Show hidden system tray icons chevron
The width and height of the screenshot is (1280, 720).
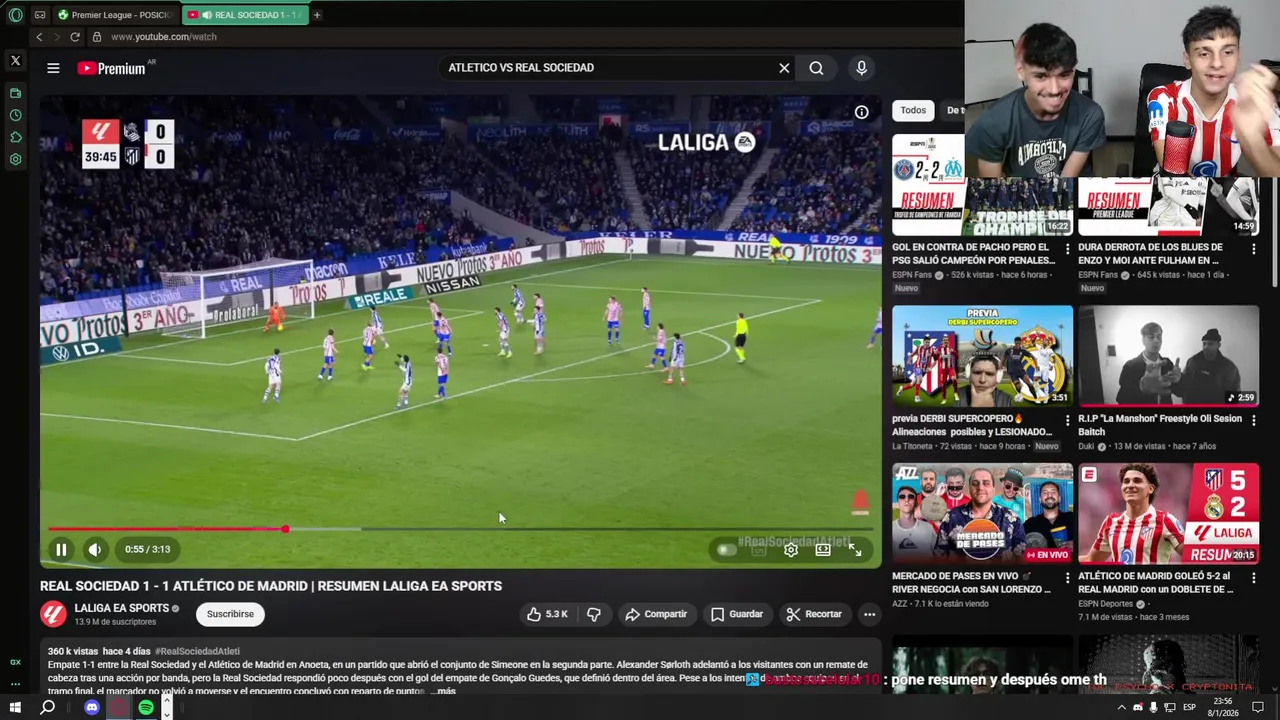point(1121,708)
